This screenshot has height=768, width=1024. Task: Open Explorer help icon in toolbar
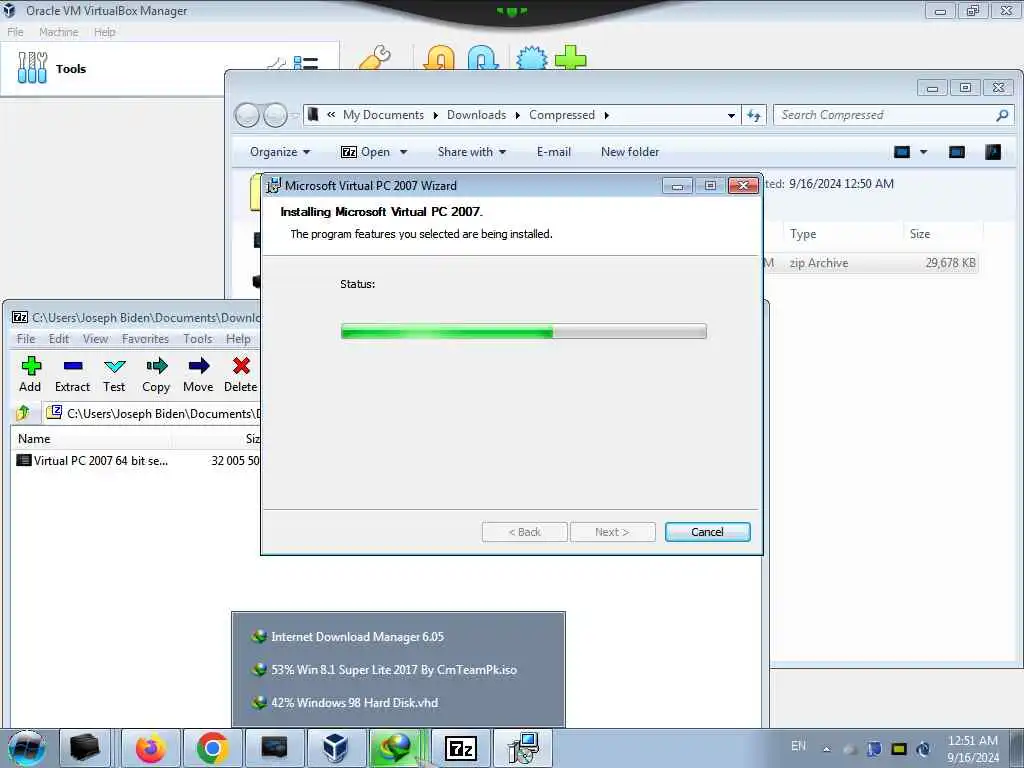coord(993,152)
